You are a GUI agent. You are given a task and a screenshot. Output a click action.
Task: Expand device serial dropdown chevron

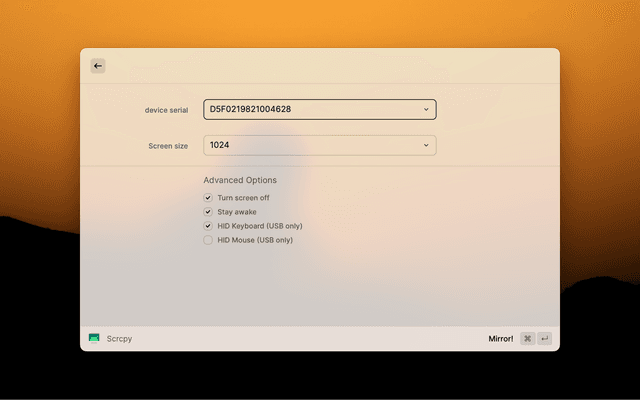426,109
